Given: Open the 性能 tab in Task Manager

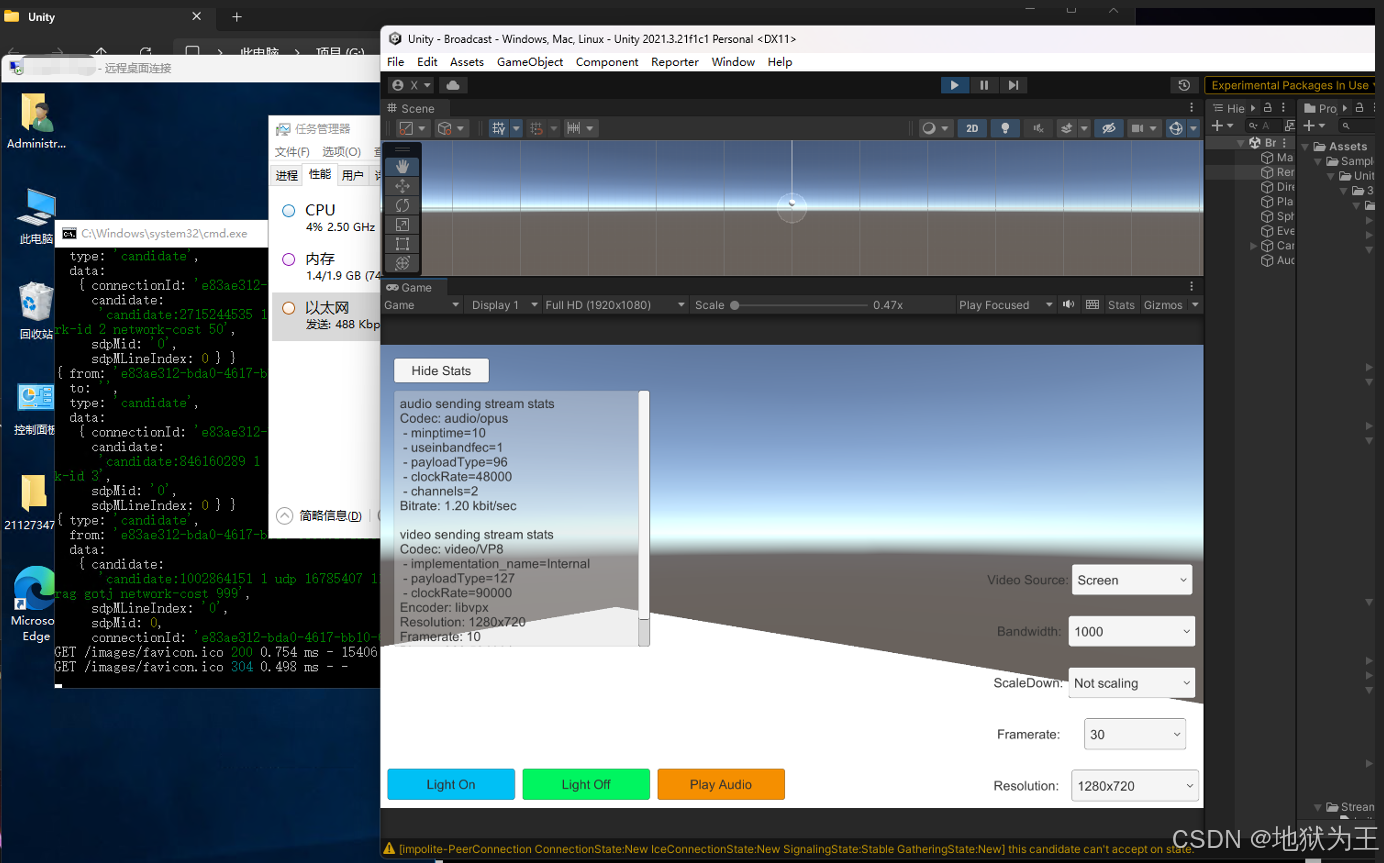Looking at the screenshot, I should coord(320,175).
